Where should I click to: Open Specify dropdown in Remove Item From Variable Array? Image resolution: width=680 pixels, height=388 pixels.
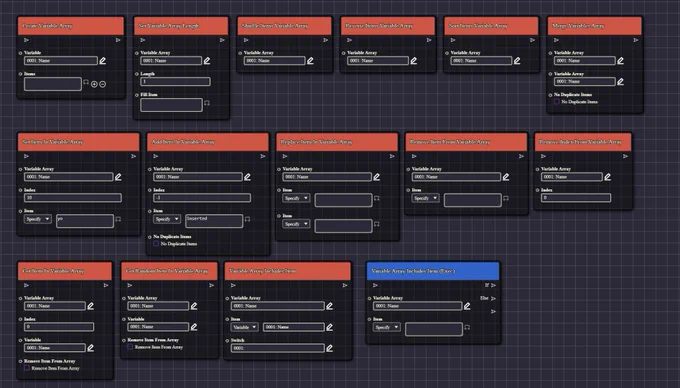click(x=425, y=198)
